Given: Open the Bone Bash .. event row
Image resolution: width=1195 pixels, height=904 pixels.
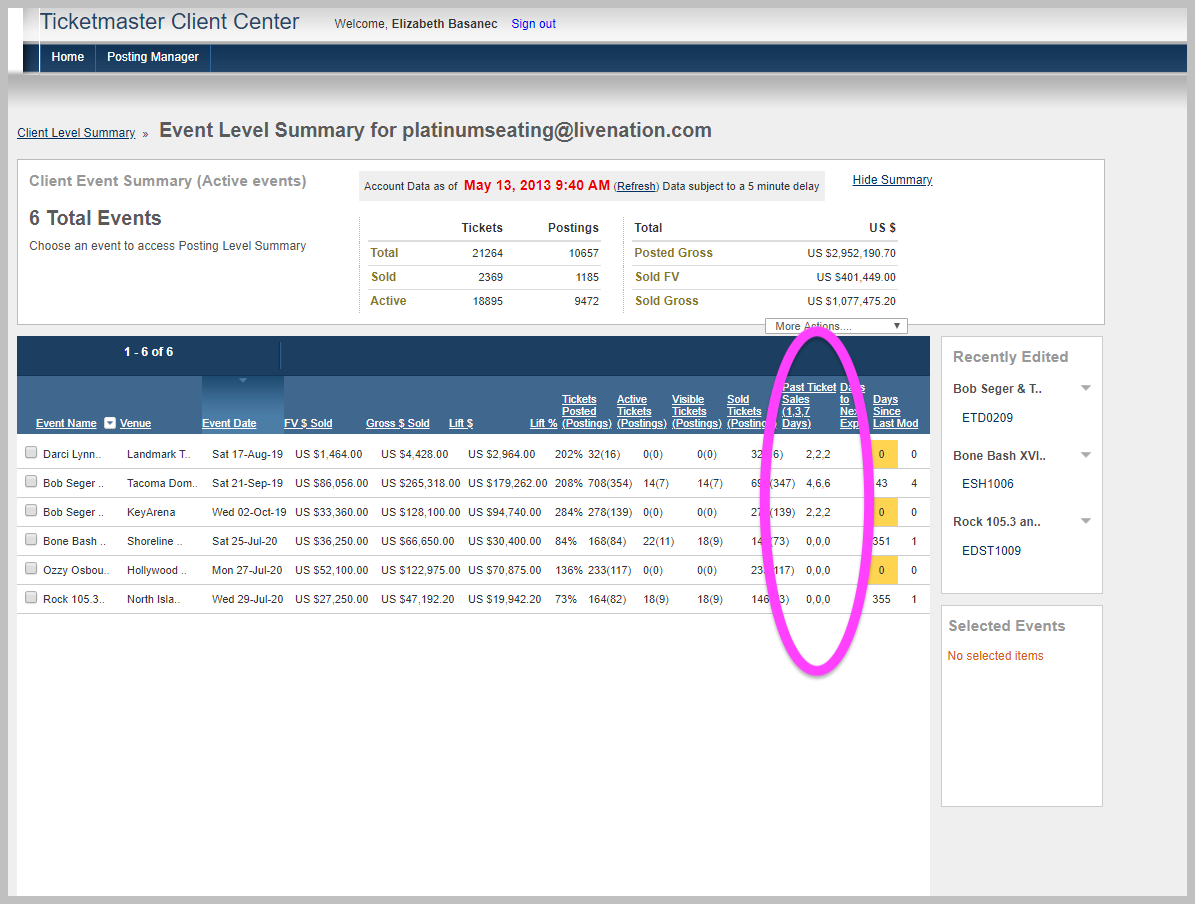Looking at the screenshot, I should pos(74,541).
